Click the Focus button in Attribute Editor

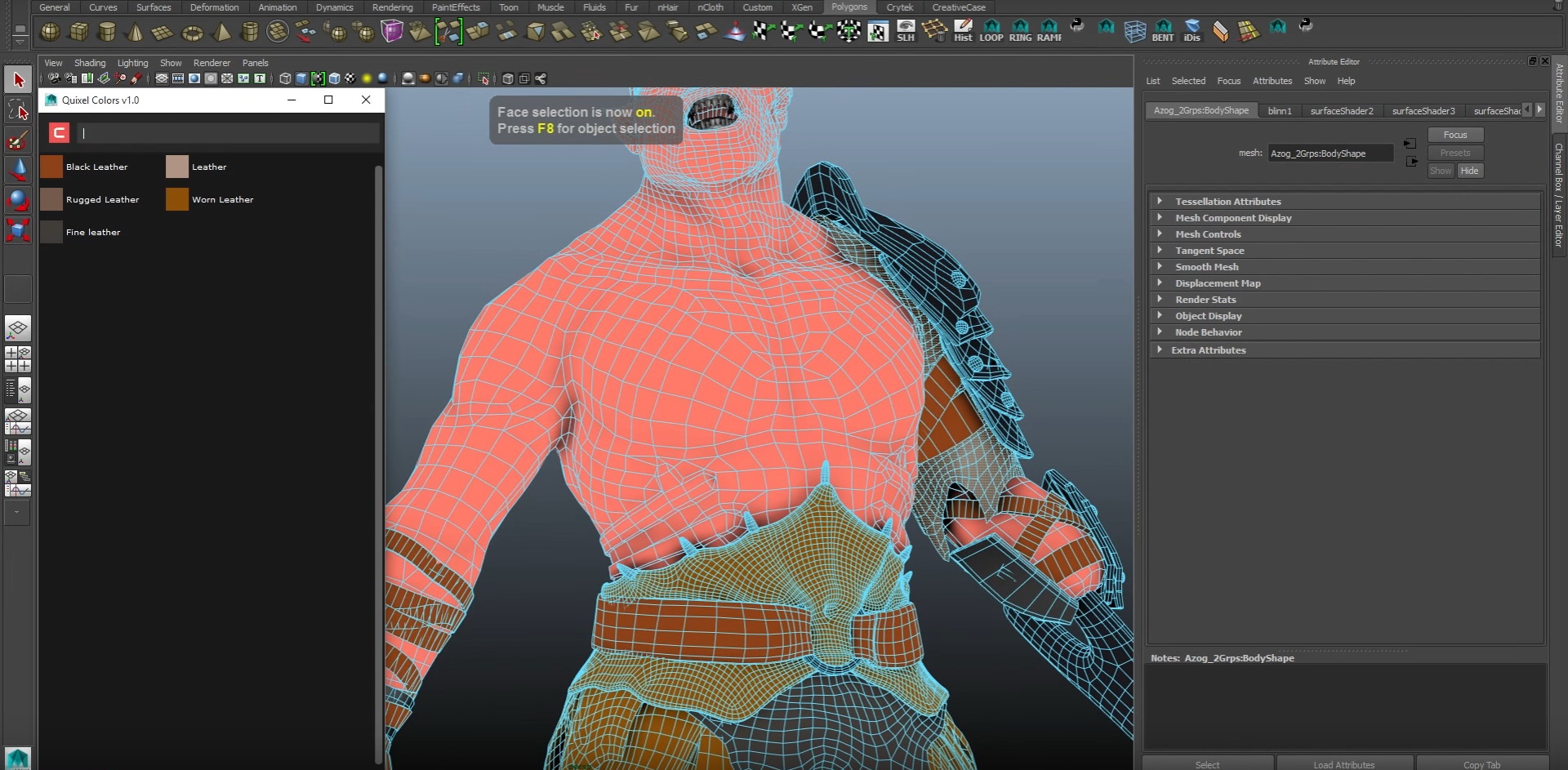point(1455,135)
